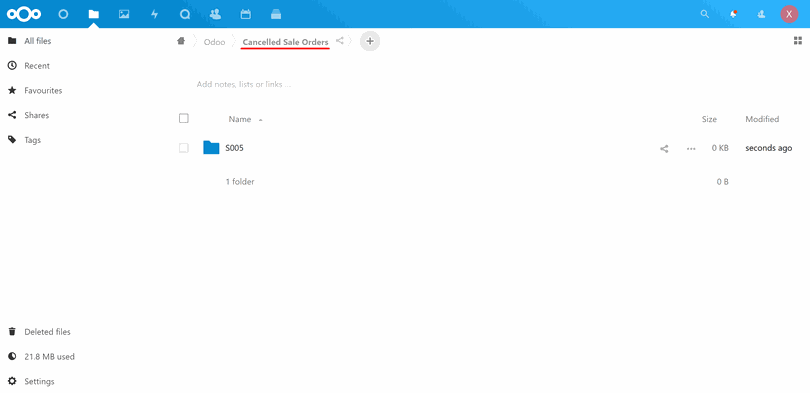Open the Files app icon

coord(94,14)
